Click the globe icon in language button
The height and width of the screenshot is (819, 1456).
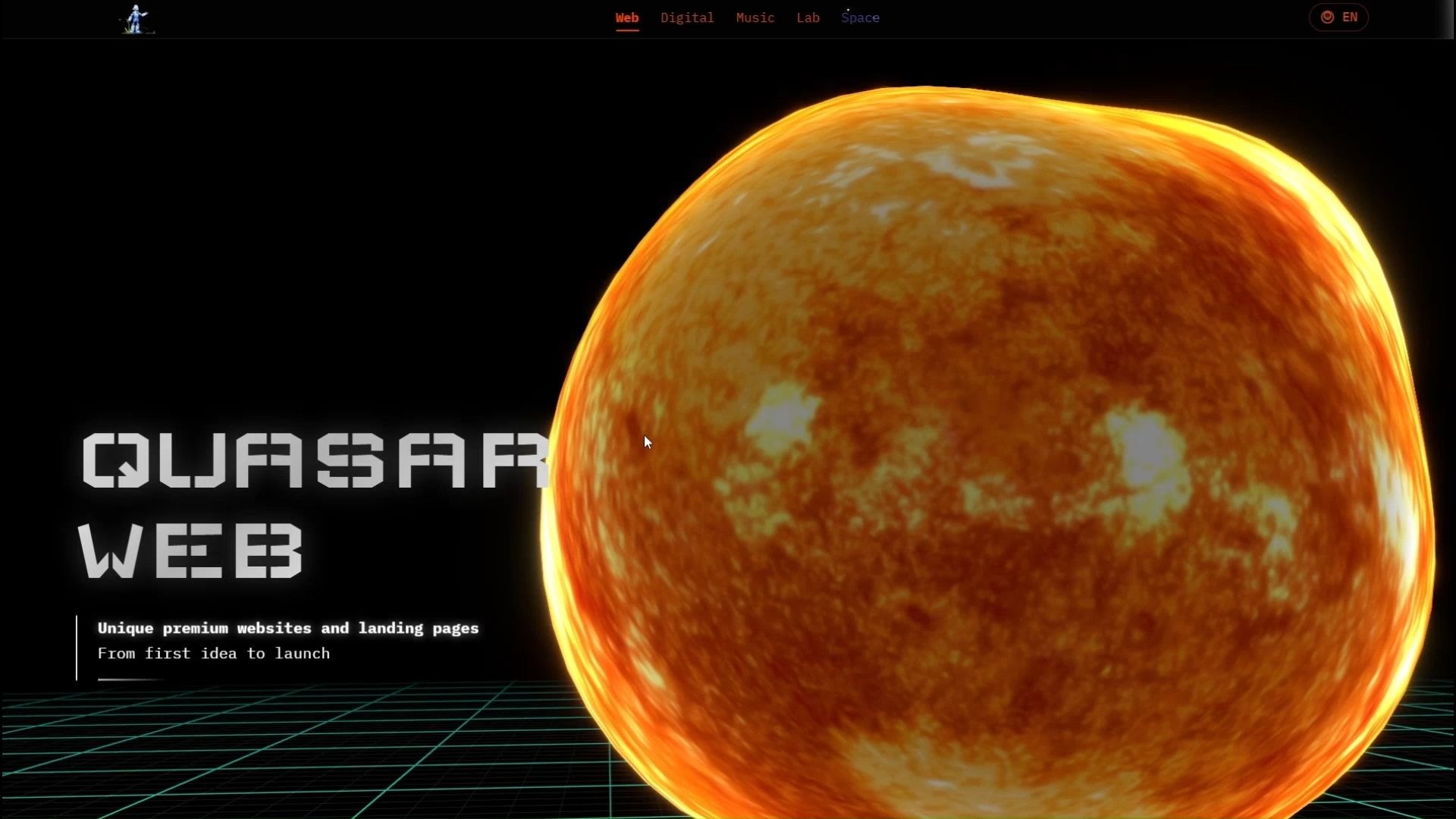(1327, 17)
